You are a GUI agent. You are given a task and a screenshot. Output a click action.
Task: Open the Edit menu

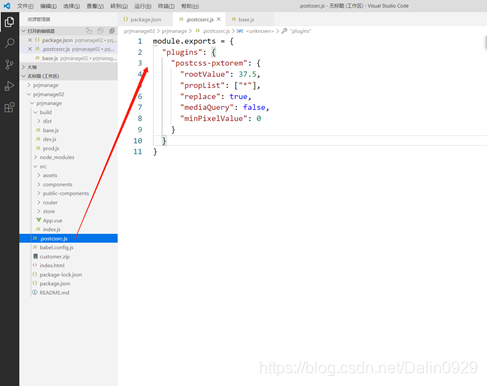48,6
